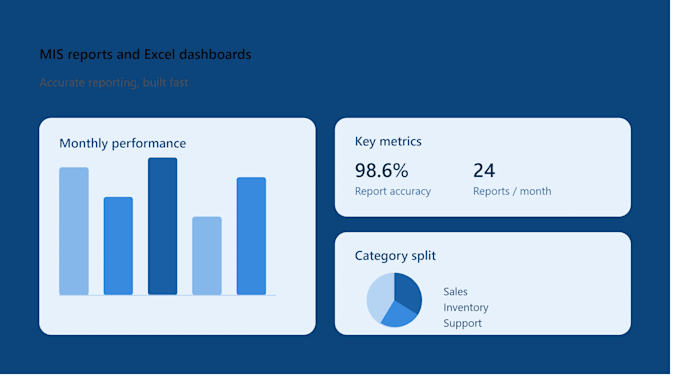Click the second bar in the chart
This screenshot has width=680, height=384.
click(118, 246)
